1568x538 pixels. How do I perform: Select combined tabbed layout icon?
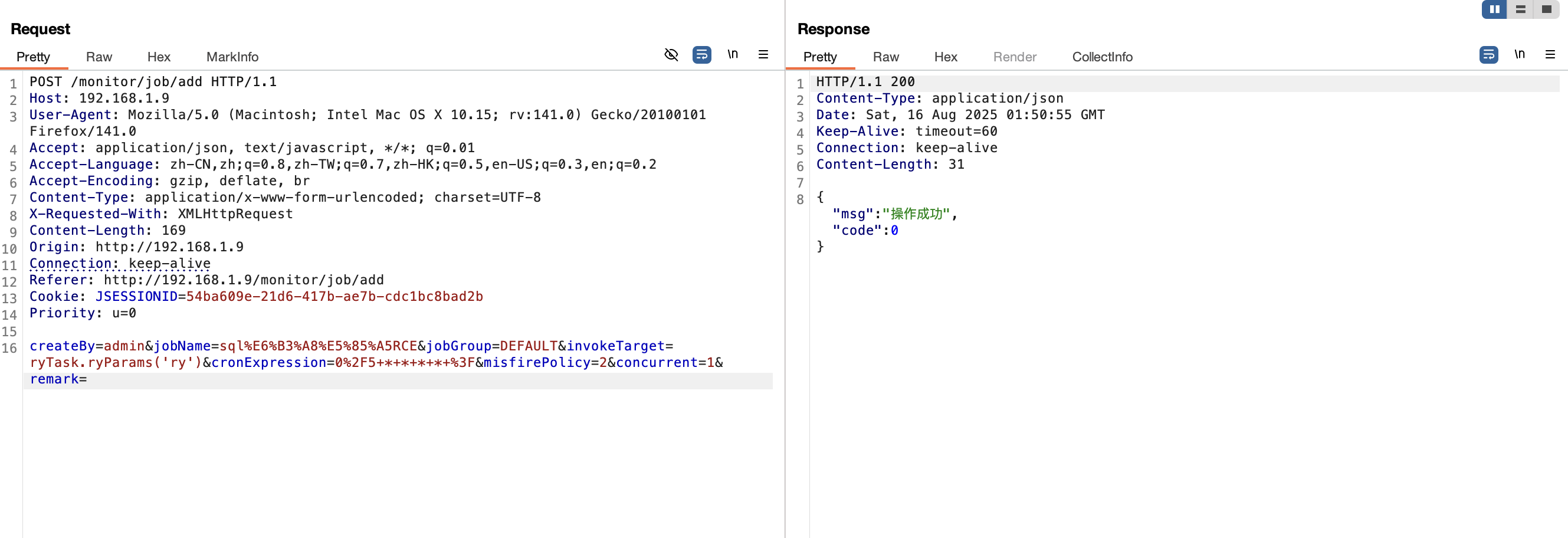tap(1546, 9)
